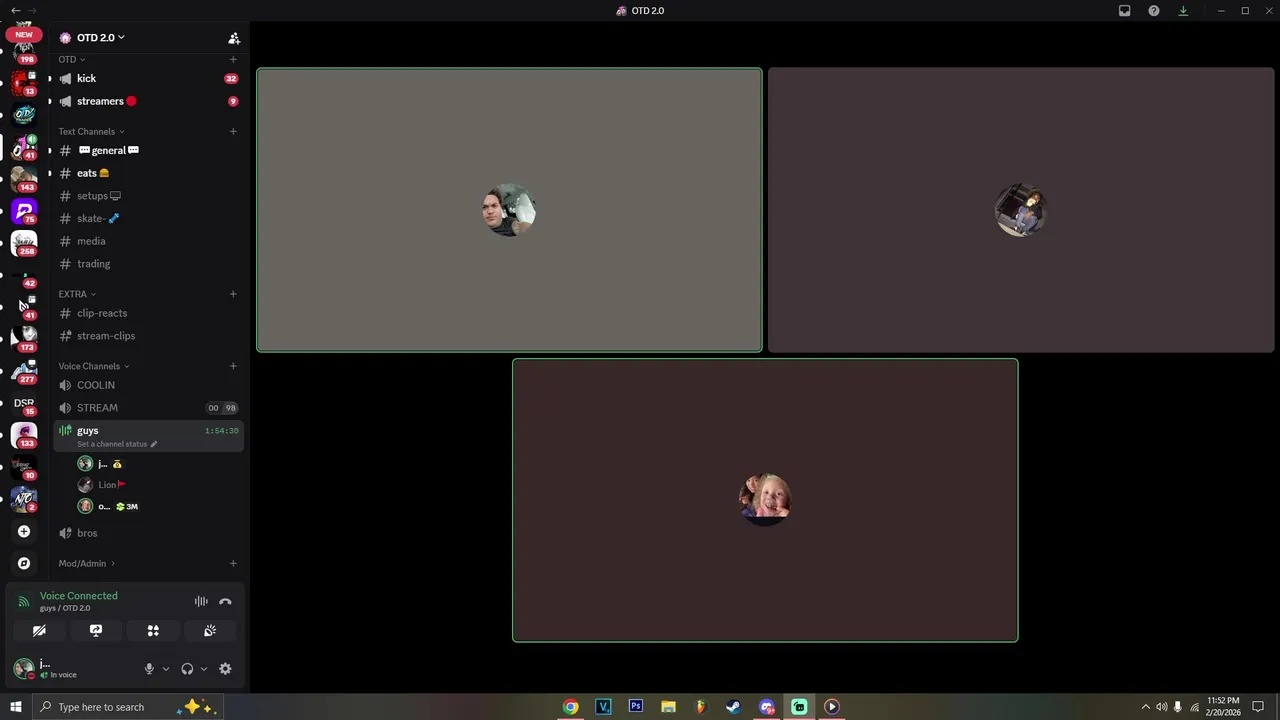The height and width of the screenshot is (720, 1280).
Task: Open the setups text channel
Action: [x=148, y=196]
